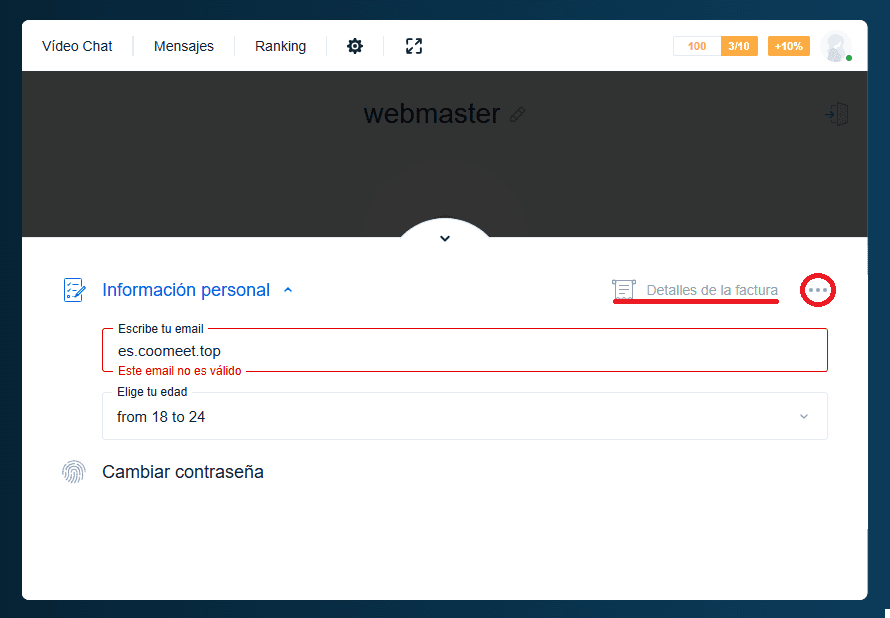Collapse the Información personal section
Screen dimensions: 890x618
288,289
